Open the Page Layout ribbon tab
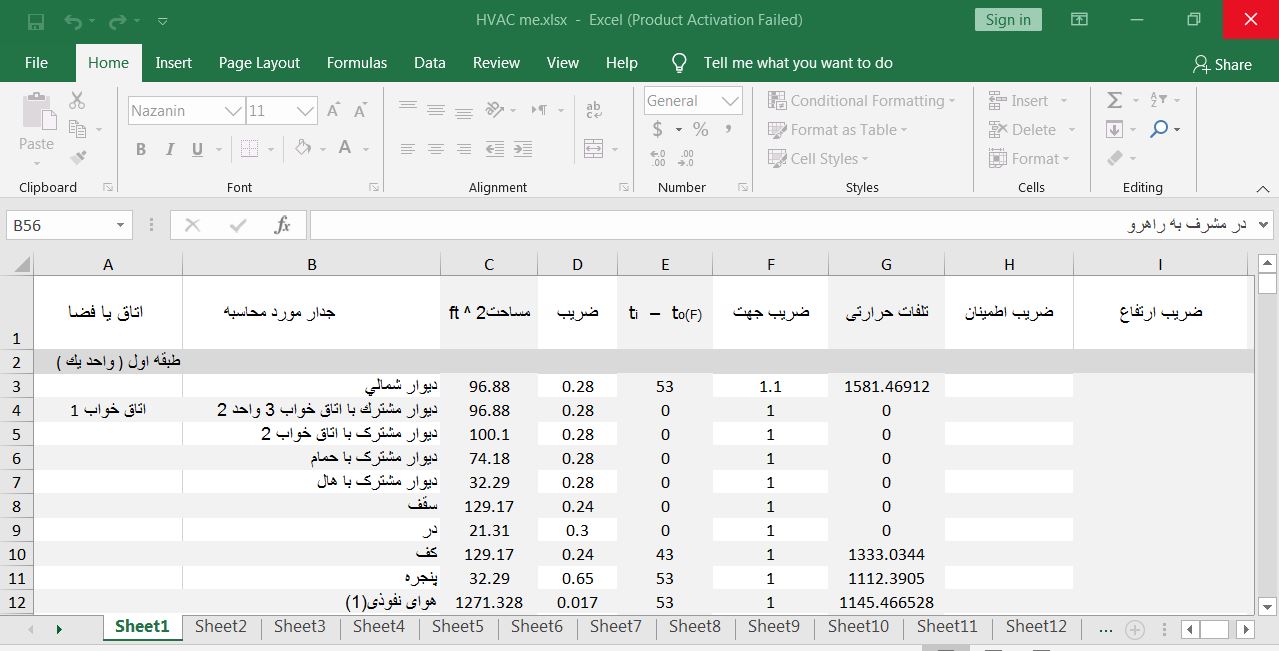 [x=259, y=62]
